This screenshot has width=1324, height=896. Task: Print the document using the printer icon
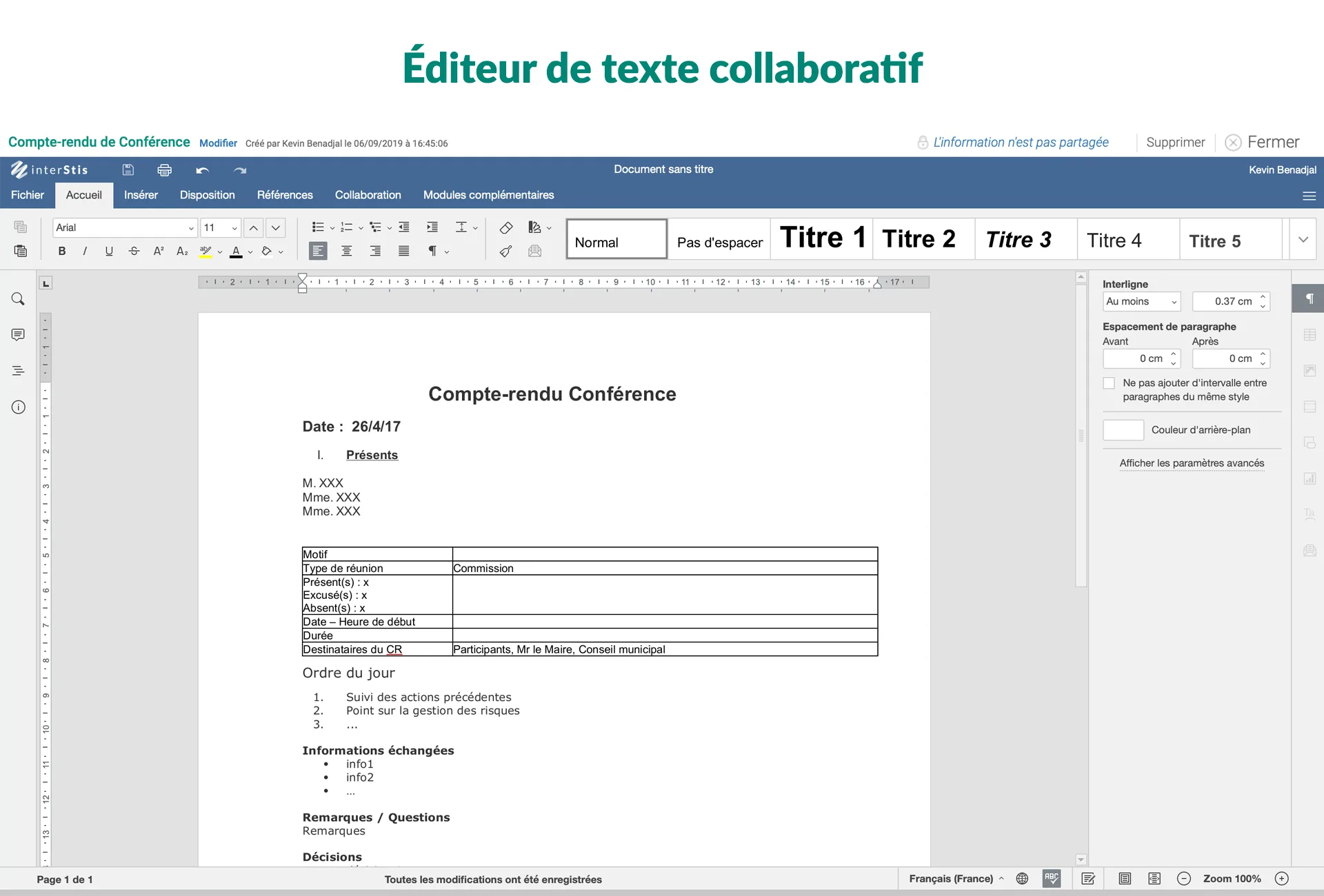point(164,170)
